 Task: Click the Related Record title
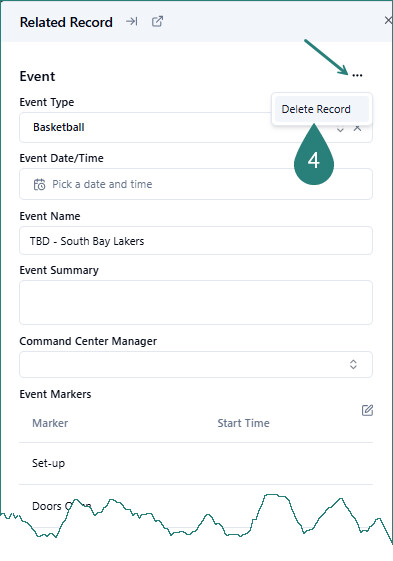(x=66, y=22)
